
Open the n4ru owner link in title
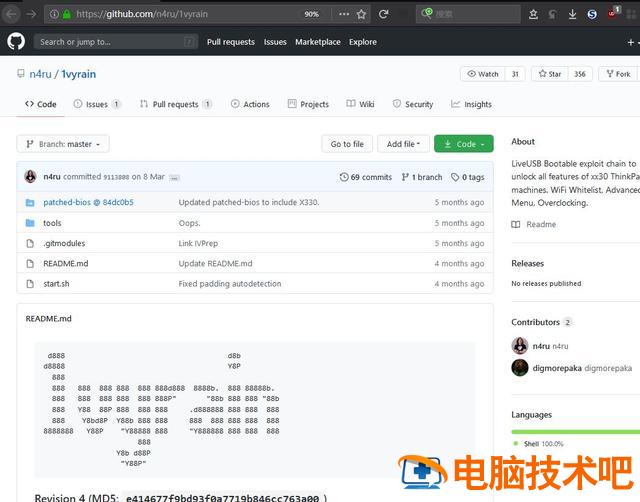click(x=40, y=74)
